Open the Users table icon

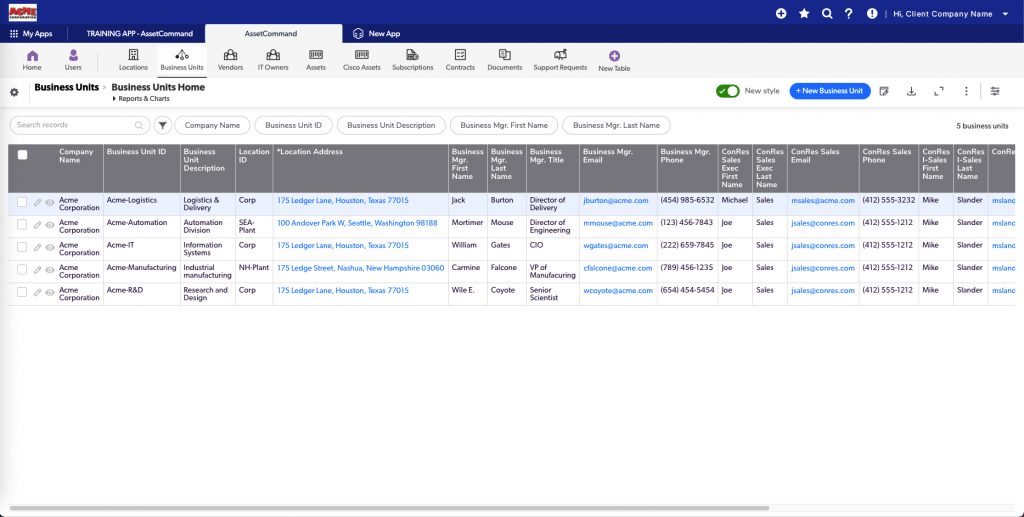pos(73,55)
